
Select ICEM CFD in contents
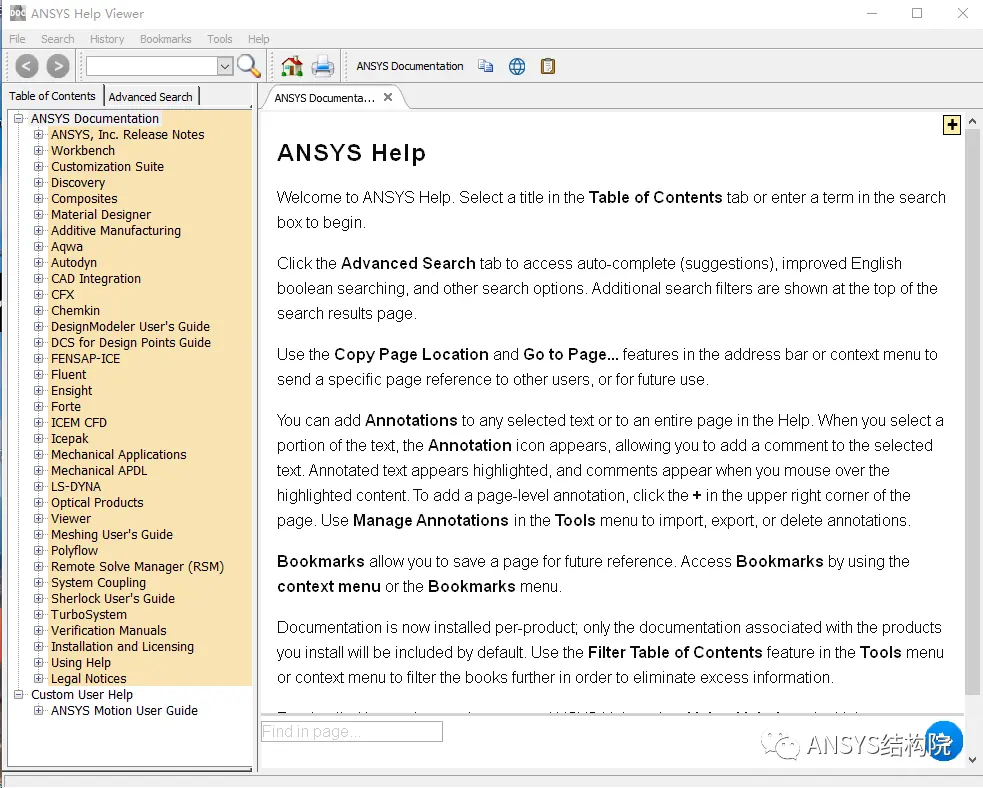pos(79,422)
